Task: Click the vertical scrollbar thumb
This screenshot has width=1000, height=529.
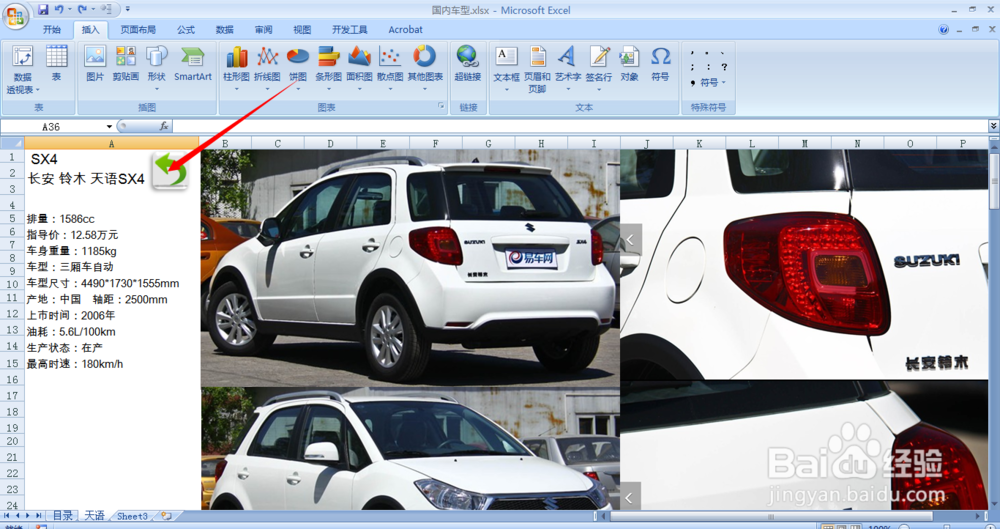Action: (994, 179)
